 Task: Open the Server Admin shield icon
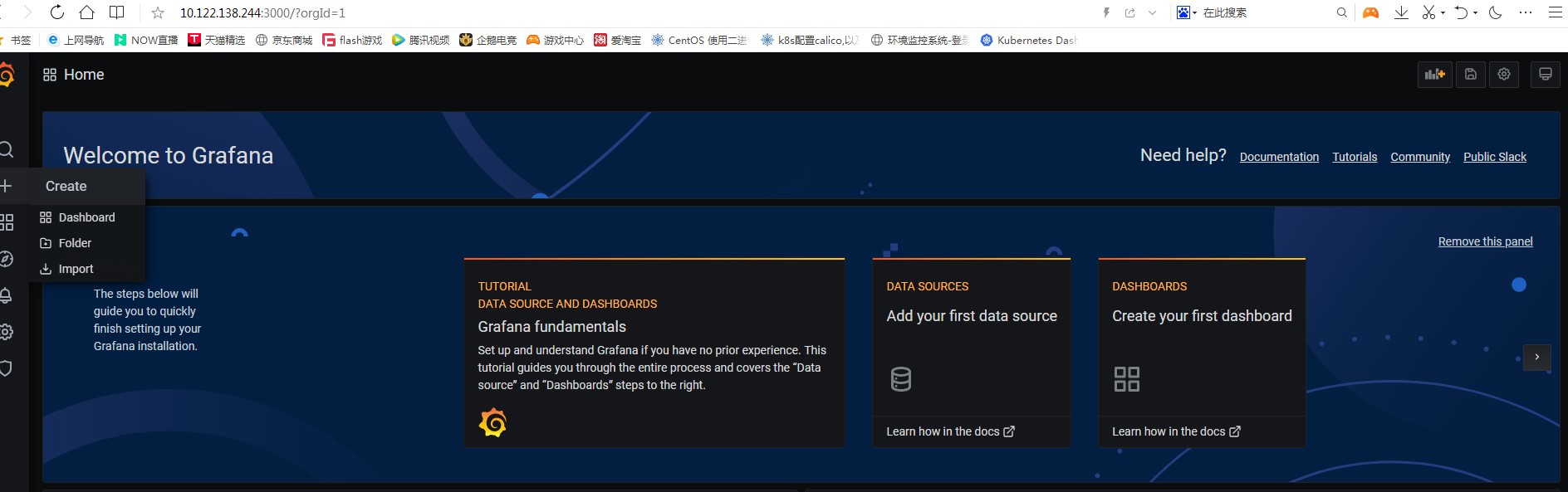coord(6,368)
